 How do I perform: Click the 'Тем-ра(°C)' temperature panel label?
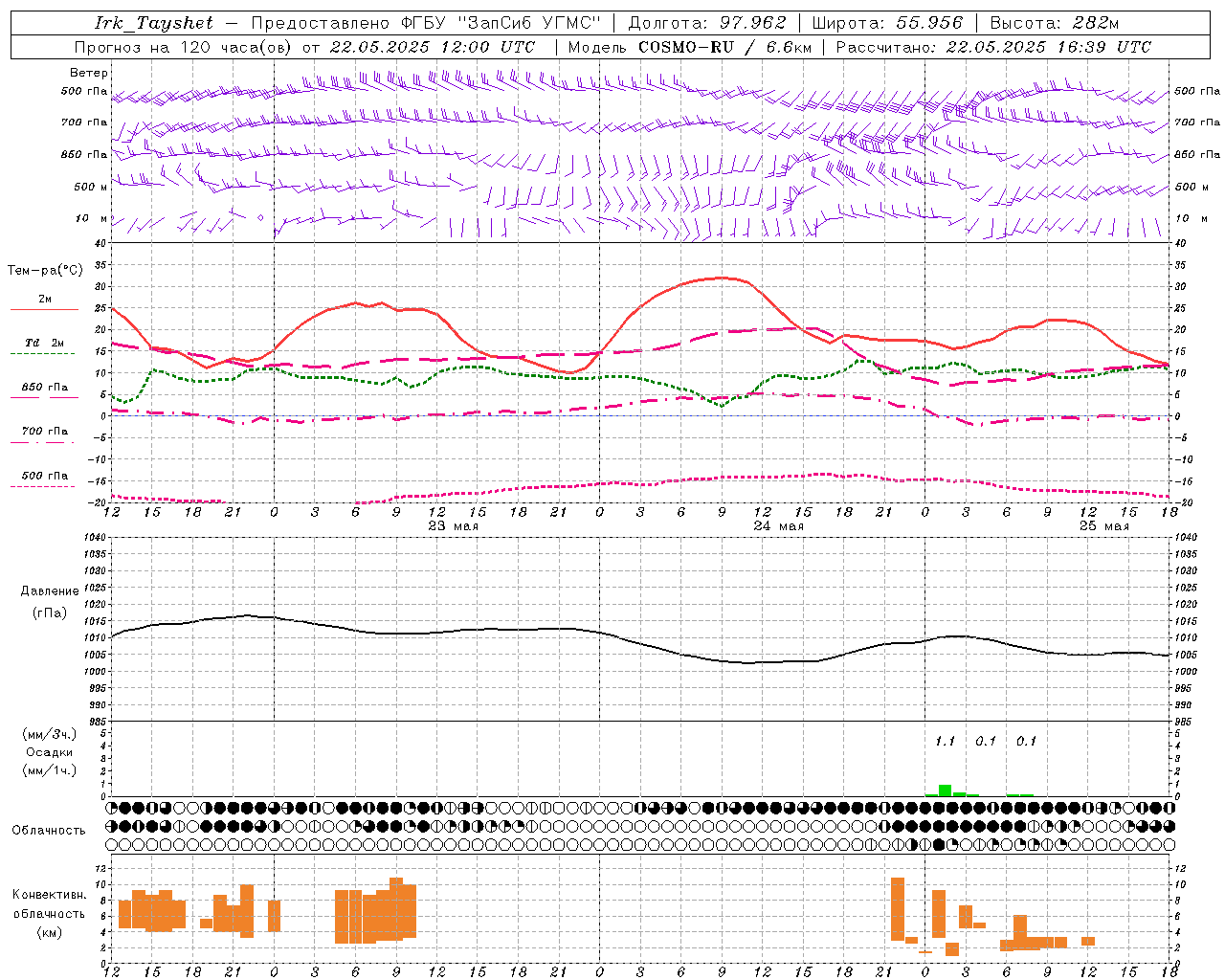45,271
